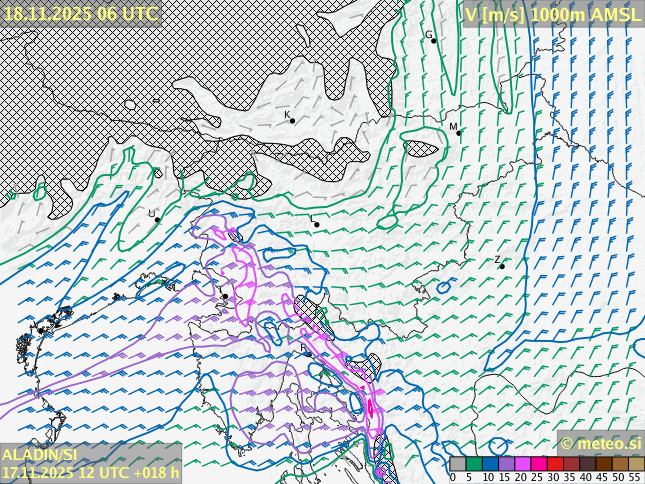The height and width of the screenshot is (484, 645).
Task: Click the purple 15 m/s legend swatch
Action: 506,464
